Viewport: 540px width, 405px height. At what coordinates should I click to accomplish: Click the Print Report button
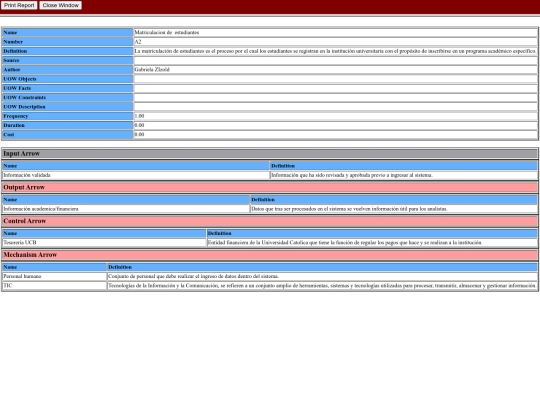pyautogui.click(x=19, y=5)
